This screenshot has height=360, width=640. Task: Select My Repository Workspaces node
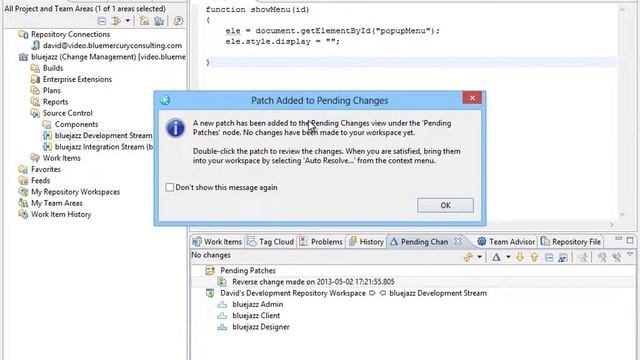(76, 192)
